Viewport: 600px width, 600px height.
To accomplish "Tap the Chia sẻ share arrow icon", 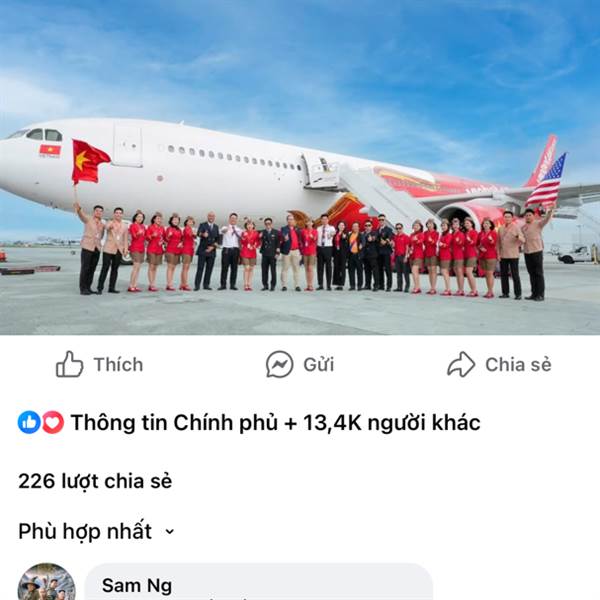I will [x=461, y=364].
